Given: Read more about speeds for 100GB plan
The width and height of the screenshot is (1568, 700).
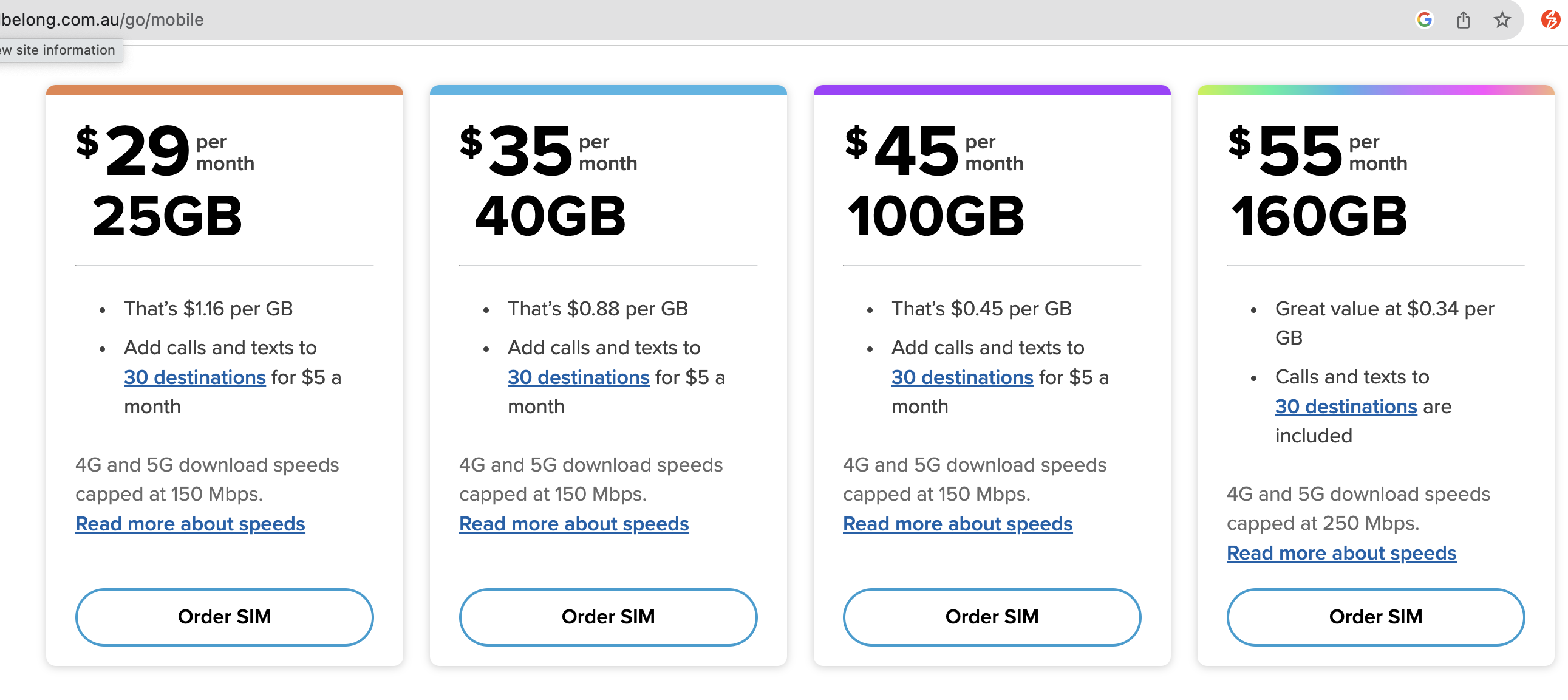Looking at the screenshot, I should (x=958, y=523).
